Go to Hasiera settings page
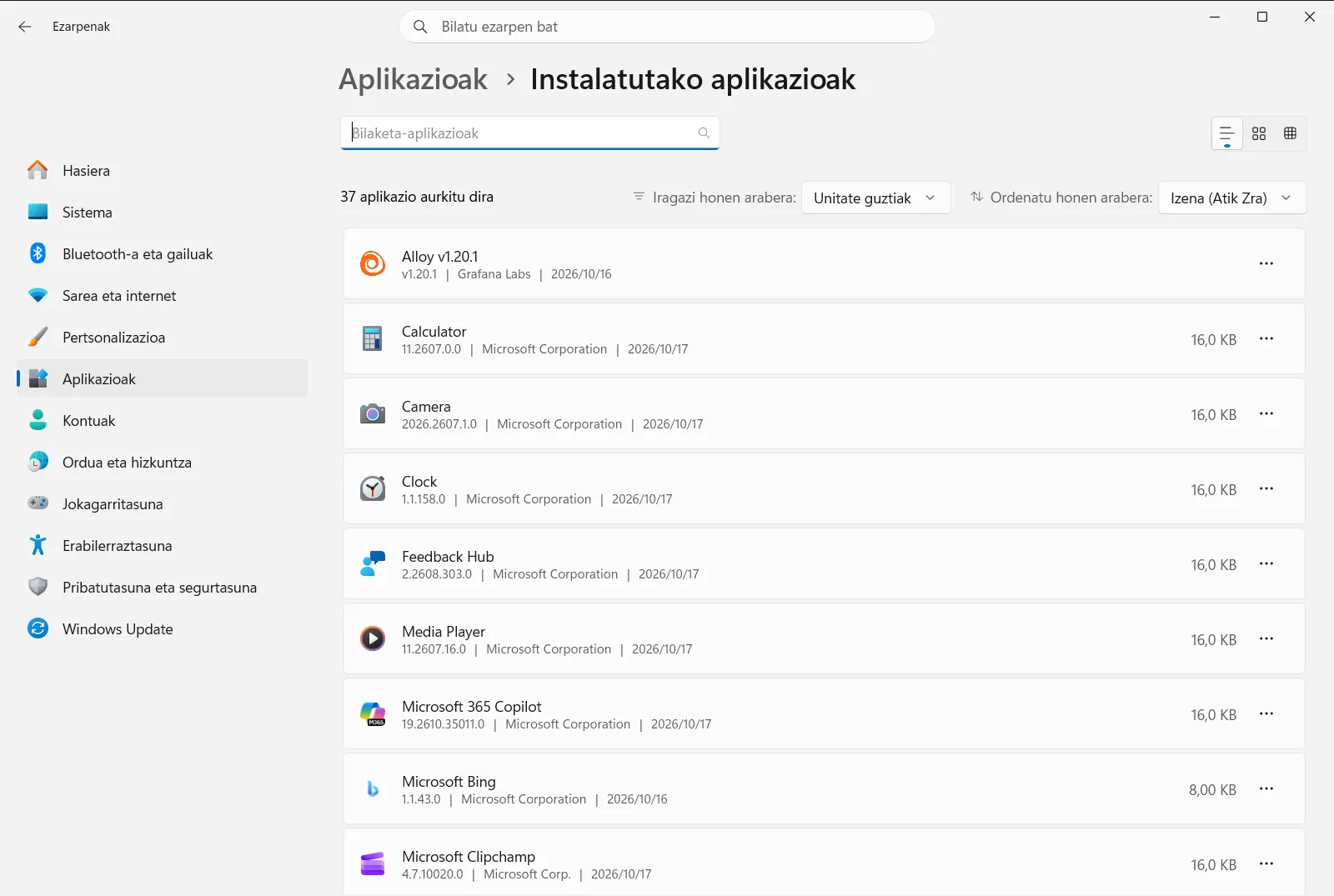This screenshot has height=896, width=1334. click(x=163, y=170)
